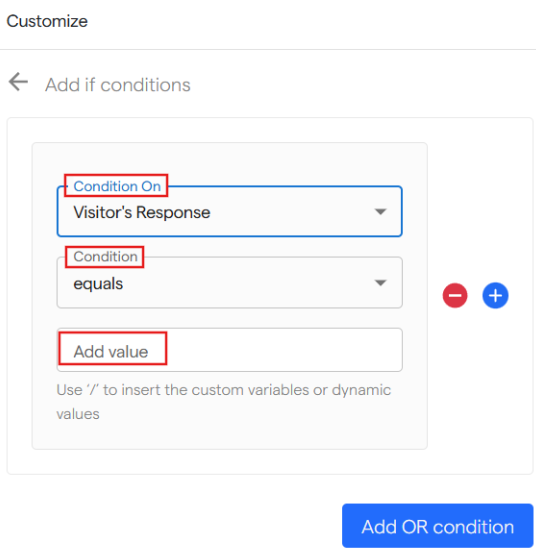
Task: Click the word equals in the dropdown
Action: coord(98,284)
